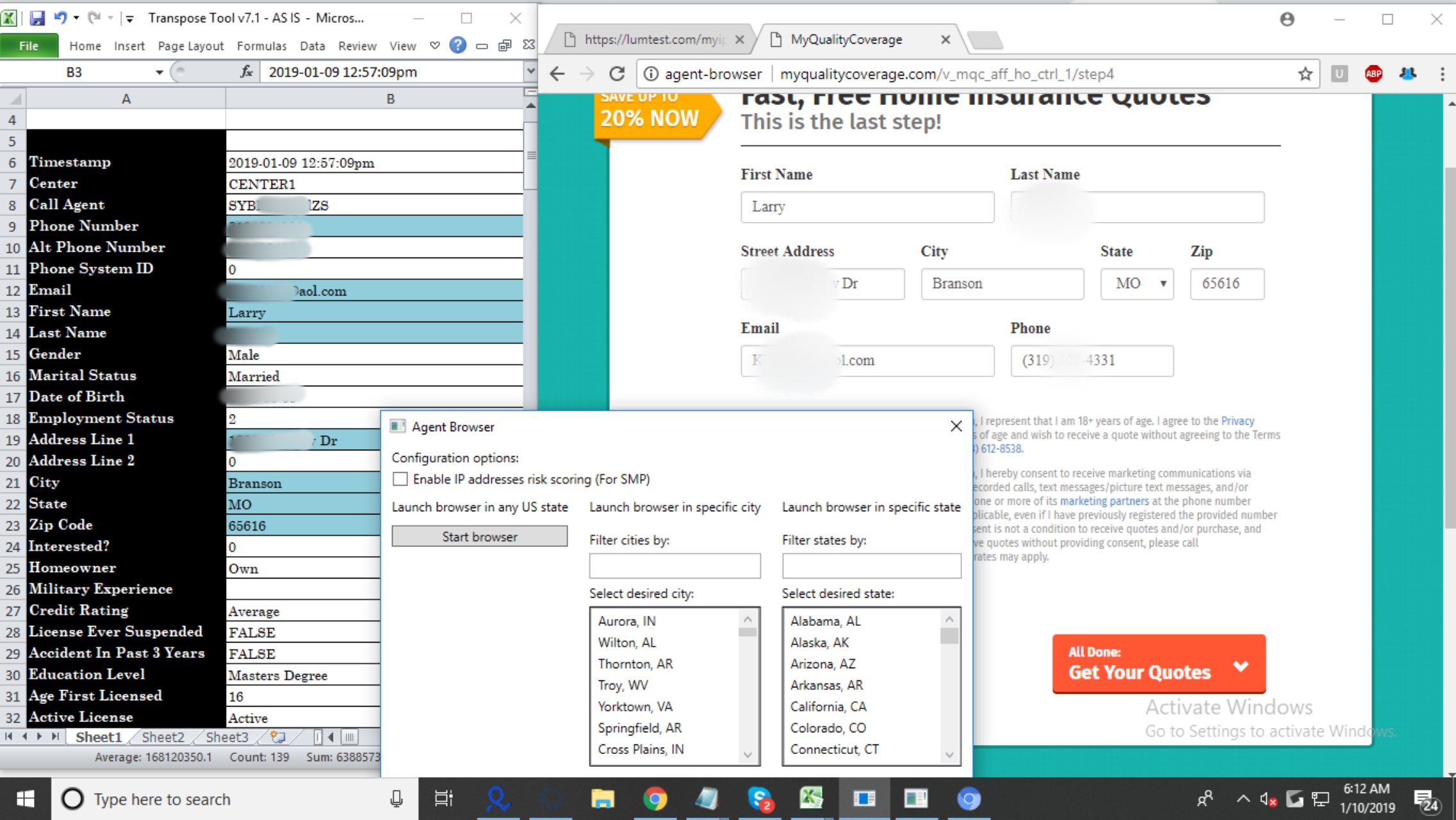Click the Insert Function fx icon
The height and width of the screenshot is (820, 1456).
click(247, 72)
